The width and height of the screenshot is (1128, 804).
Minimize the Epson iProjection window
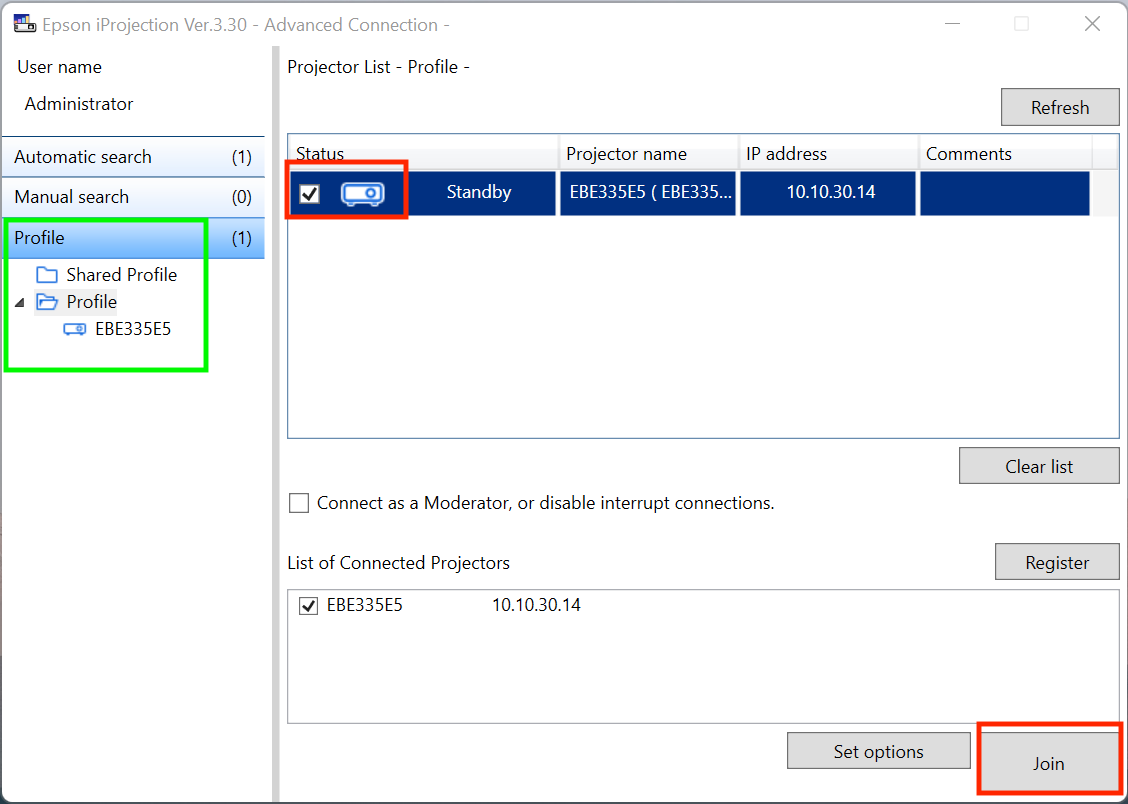[x=952, y=24]
